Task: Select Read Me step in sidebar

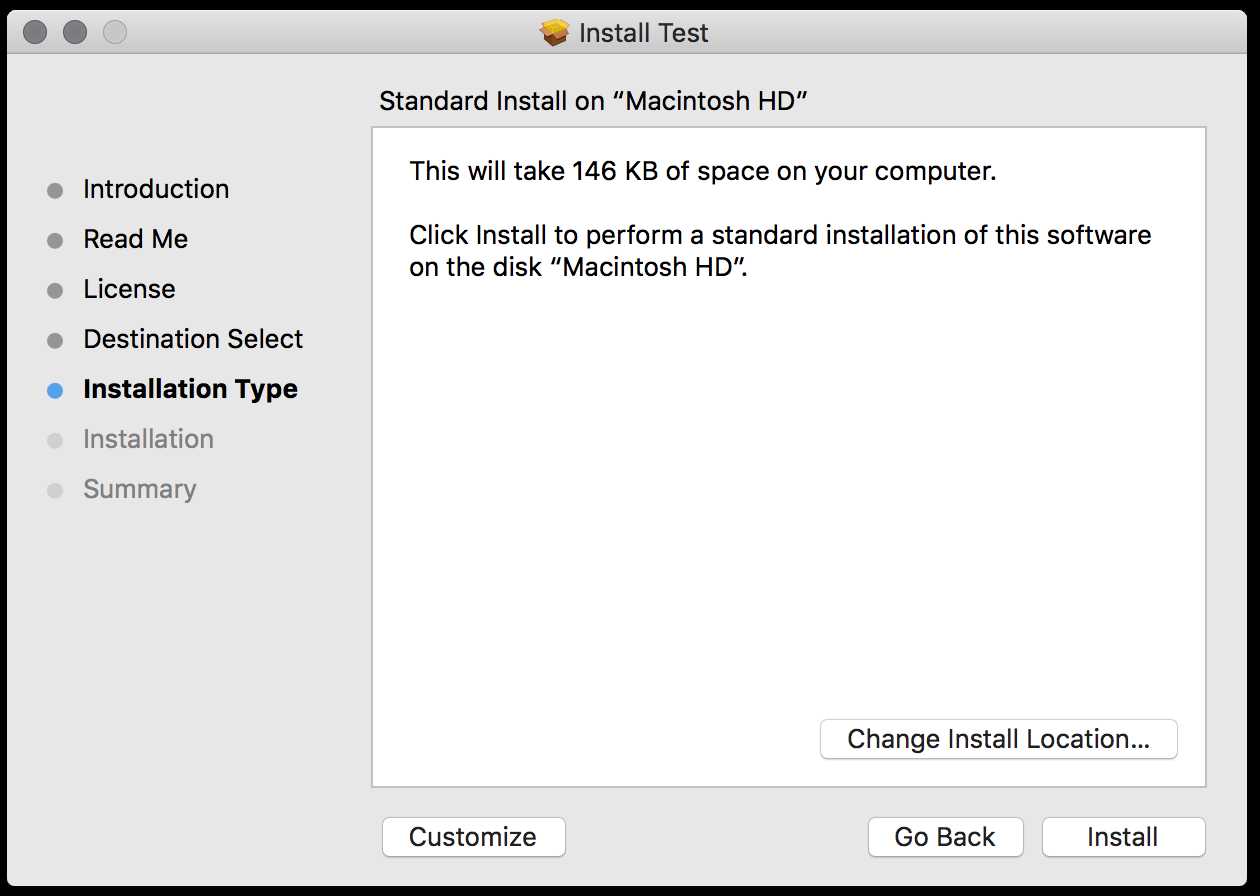Action: (x=135, y=239)
